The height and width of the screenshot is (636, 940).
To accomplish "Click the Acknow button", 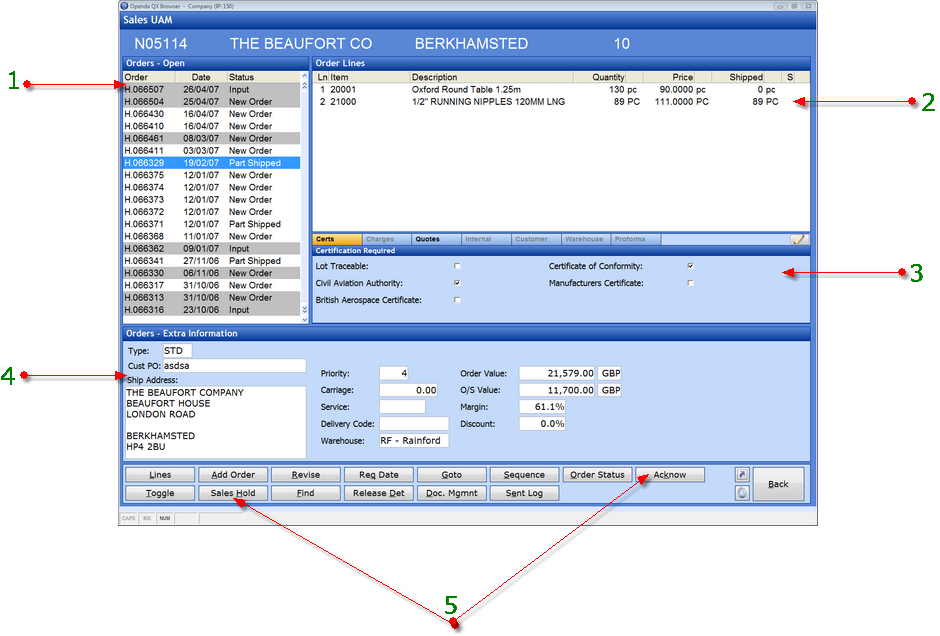I will [x=670, y=475].
